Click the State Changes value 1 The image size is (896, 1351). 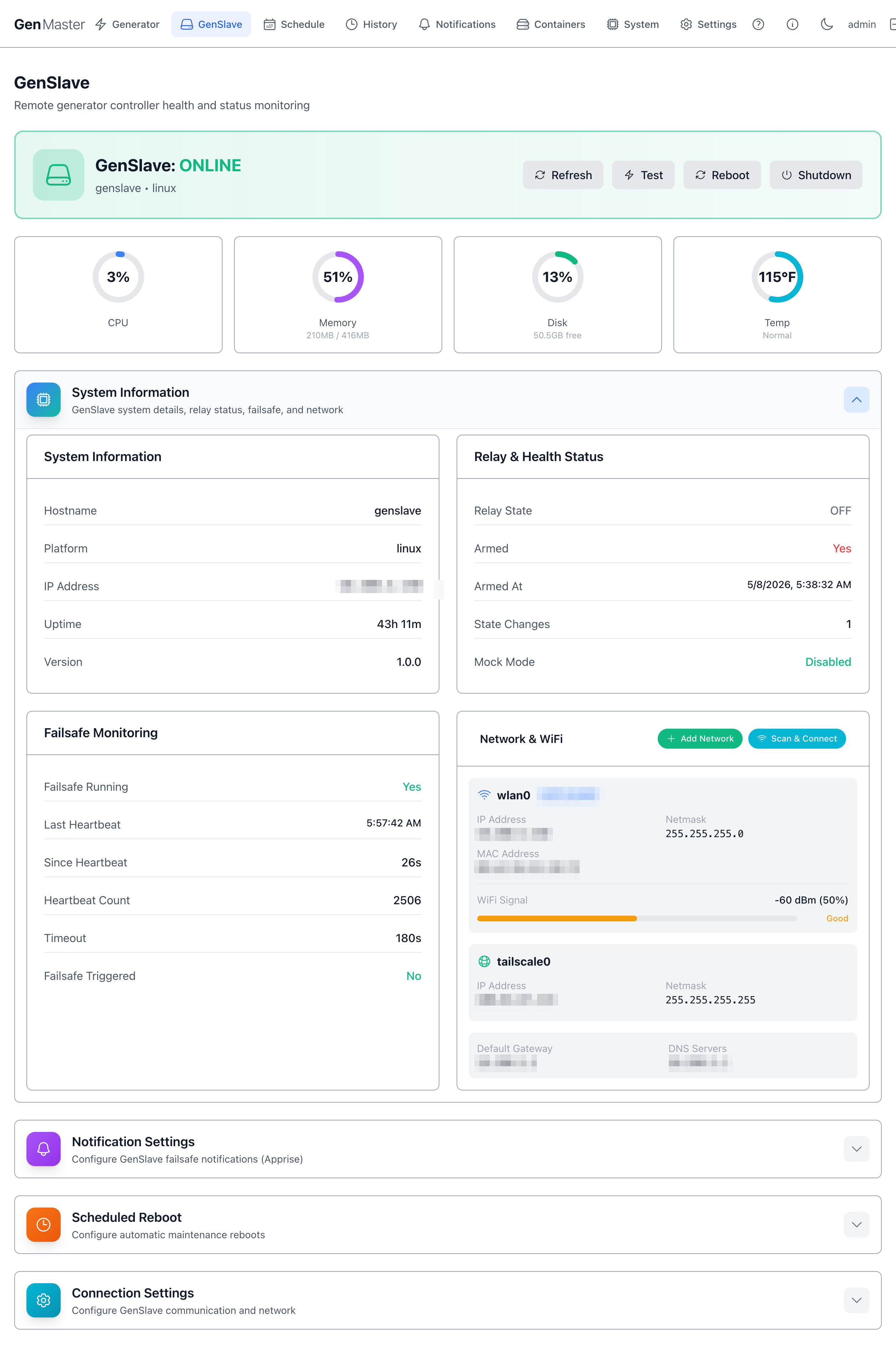pos(849,624)
